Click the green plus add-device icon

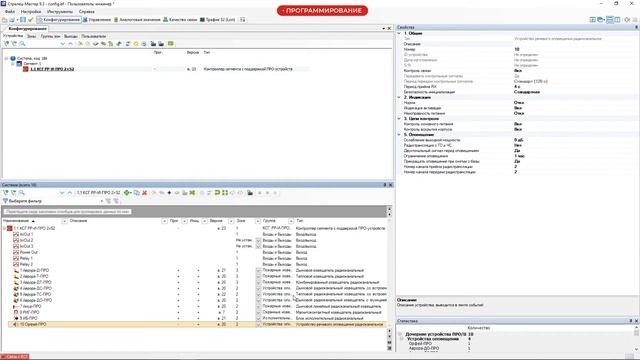127,193
